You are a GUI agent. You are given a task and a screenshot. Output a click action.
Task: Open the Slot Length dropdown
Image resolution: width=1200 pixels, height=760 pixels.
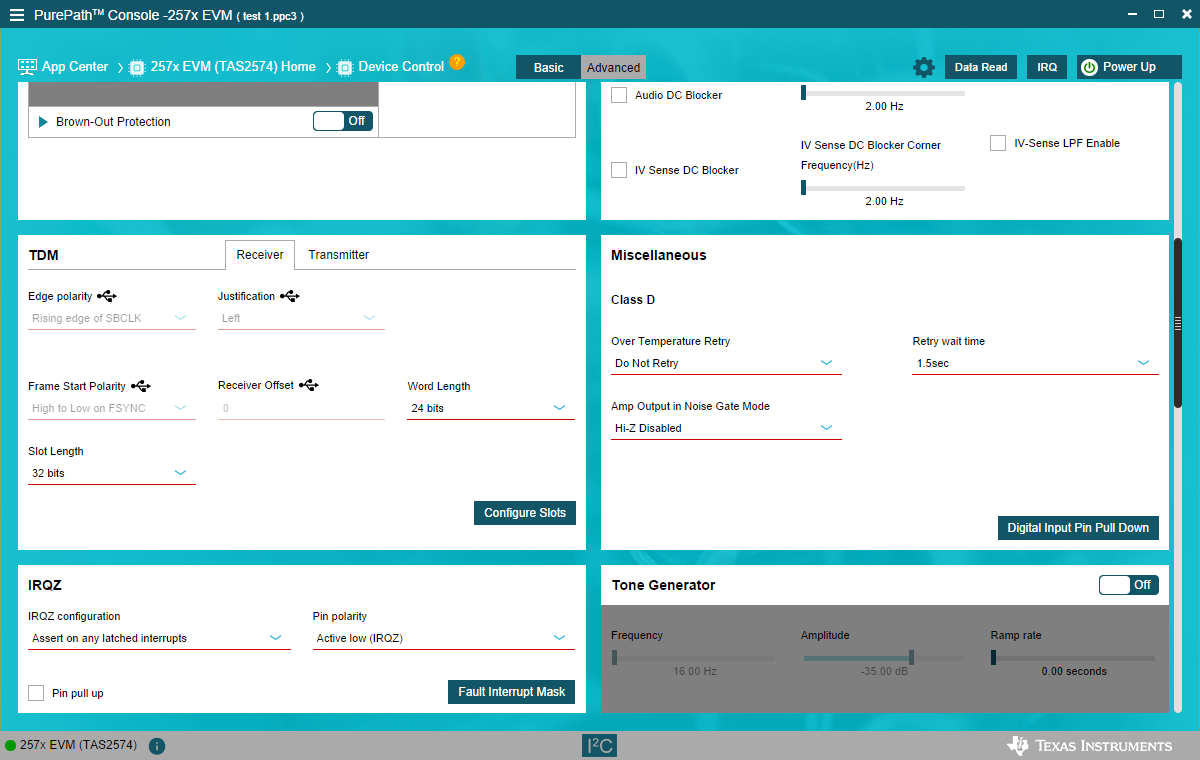pyautogui.click(x=112, y=473)
